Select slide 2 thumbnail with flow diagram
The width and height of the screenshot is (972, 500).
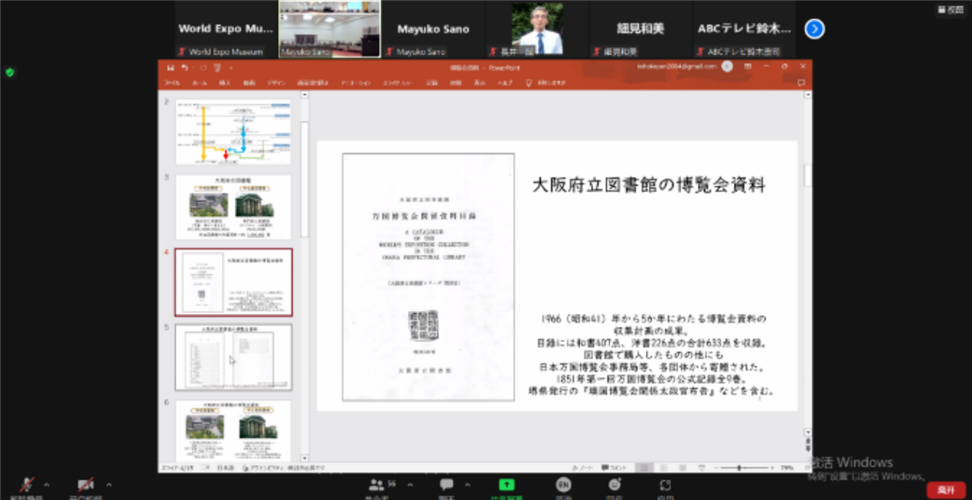233,132
